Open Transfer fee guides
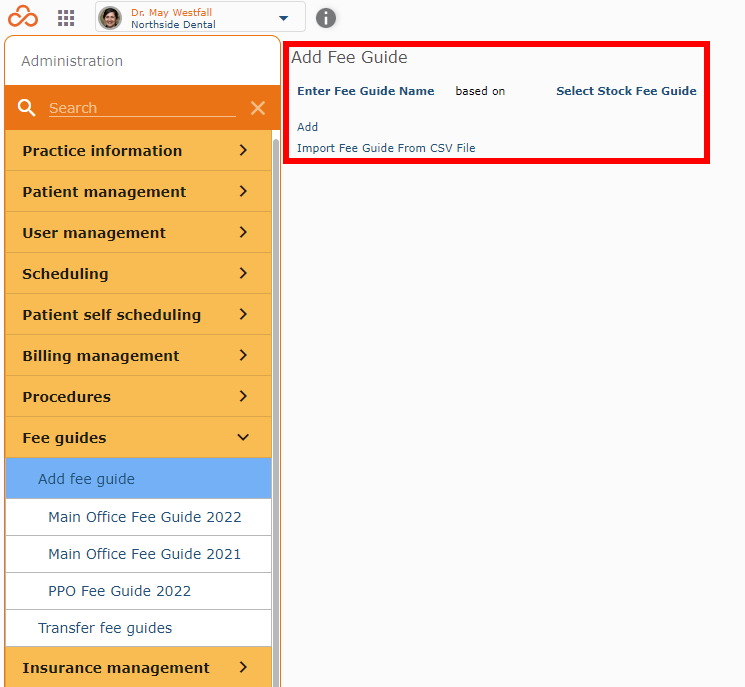Screen dimensions: 745x687 [138, 628]
